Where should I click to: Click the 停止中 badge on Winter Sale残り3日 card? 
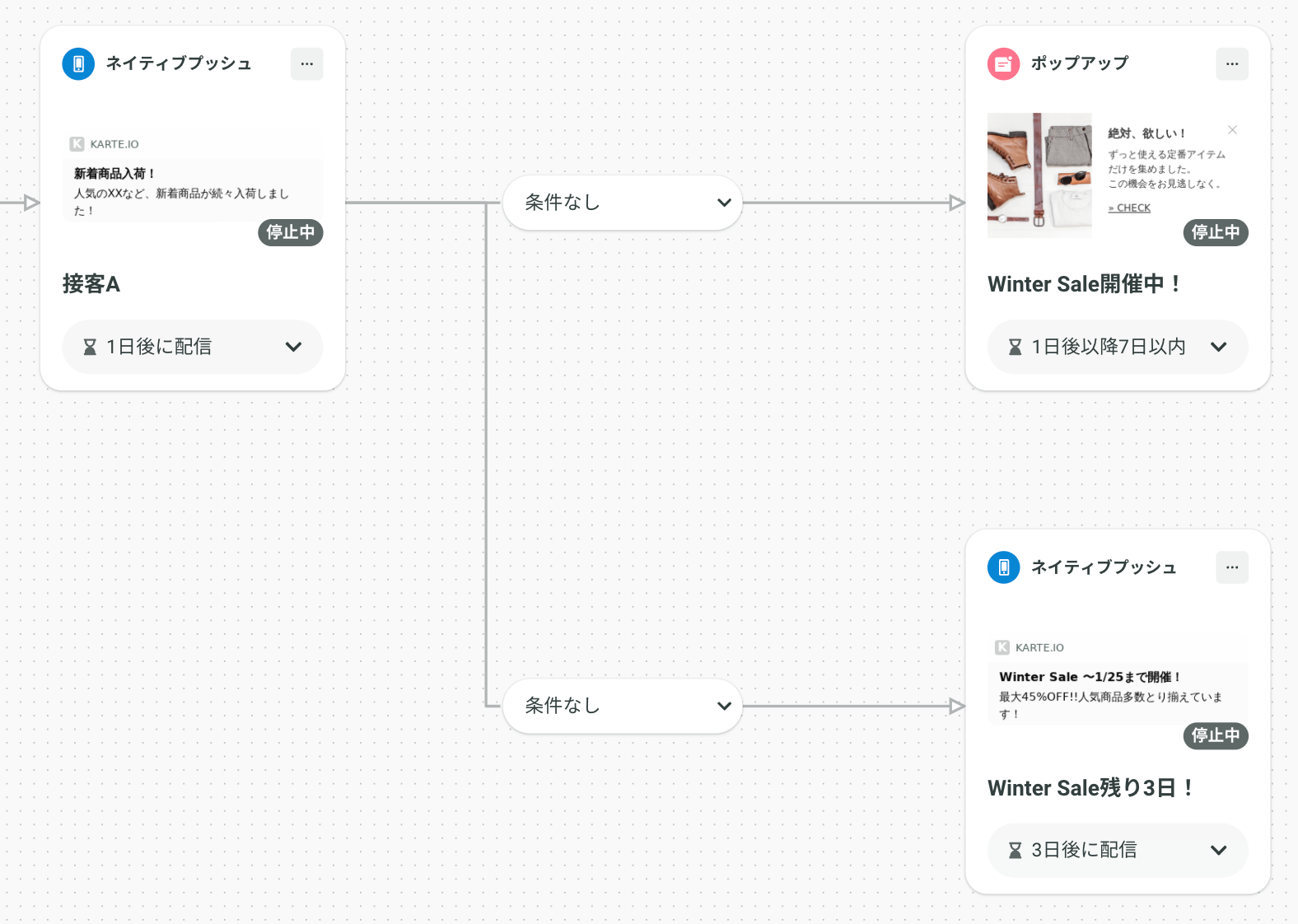(x=1216, y=735)
